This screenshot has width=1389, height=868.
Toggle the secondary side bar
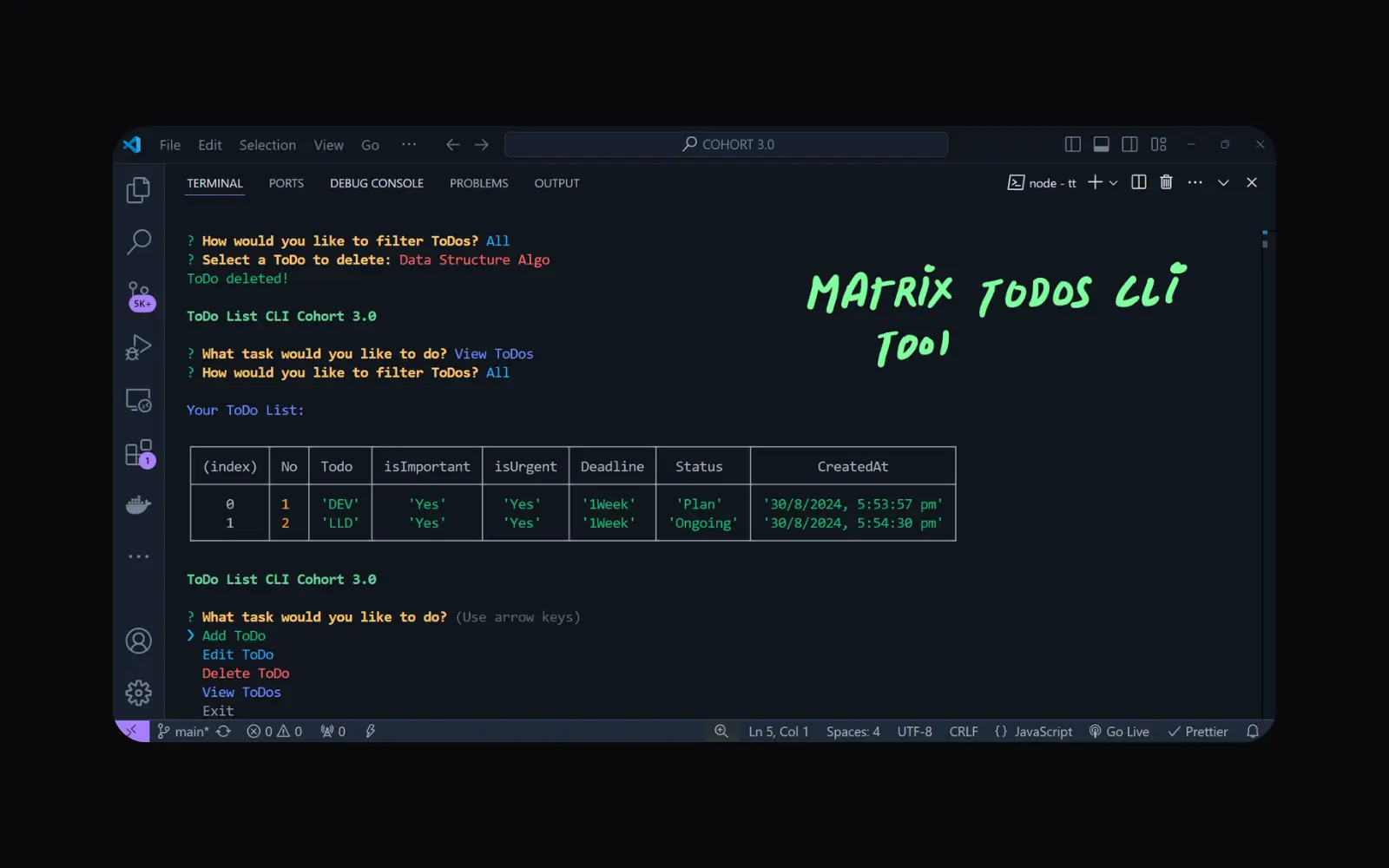[1129, 144]
